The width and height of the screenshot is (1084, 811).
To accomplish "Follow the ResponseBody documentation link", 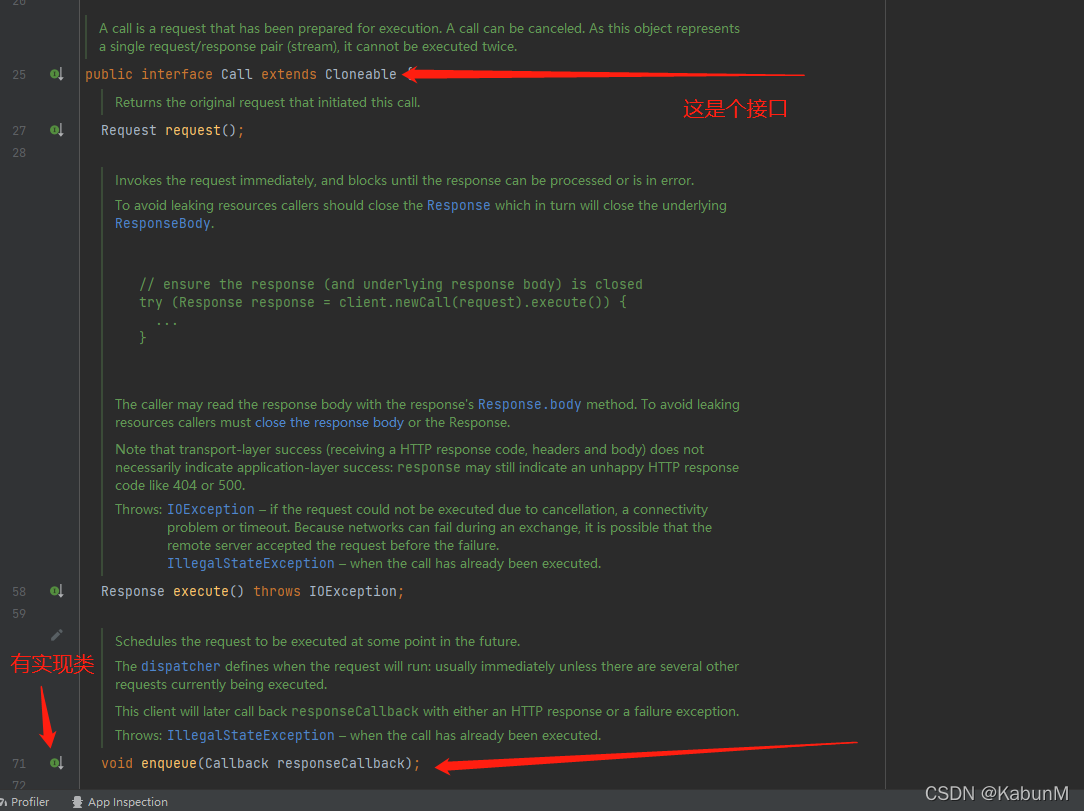I will [162, 223].
